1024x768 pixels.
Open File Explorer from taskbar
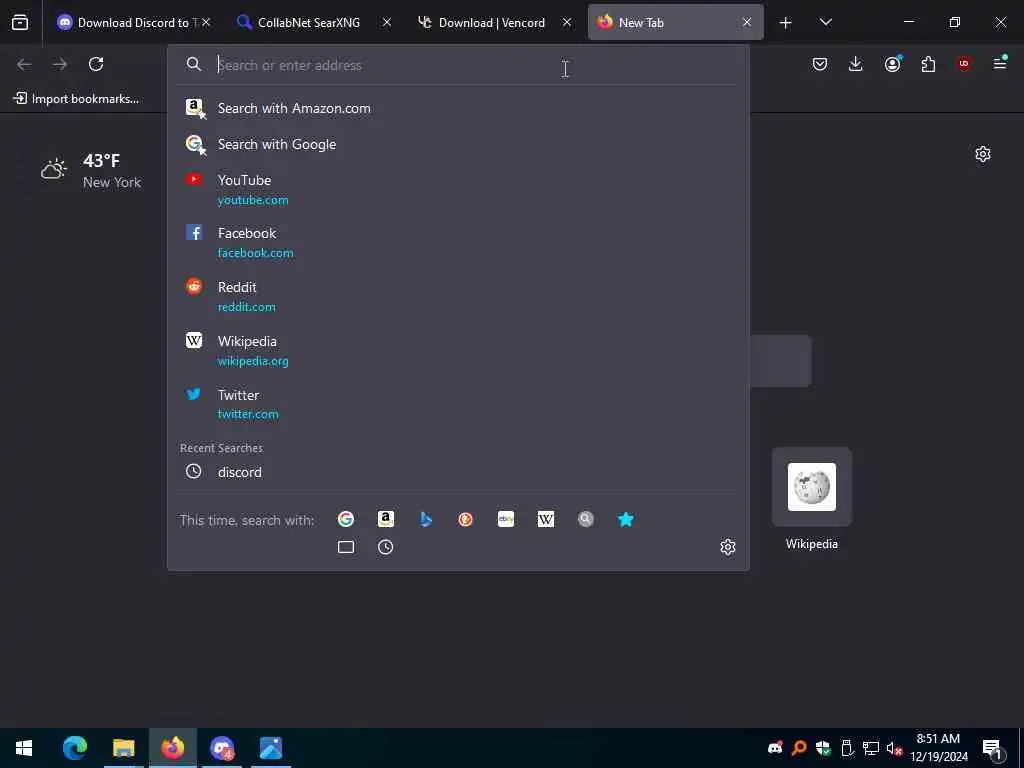click(x=123, y=748)
